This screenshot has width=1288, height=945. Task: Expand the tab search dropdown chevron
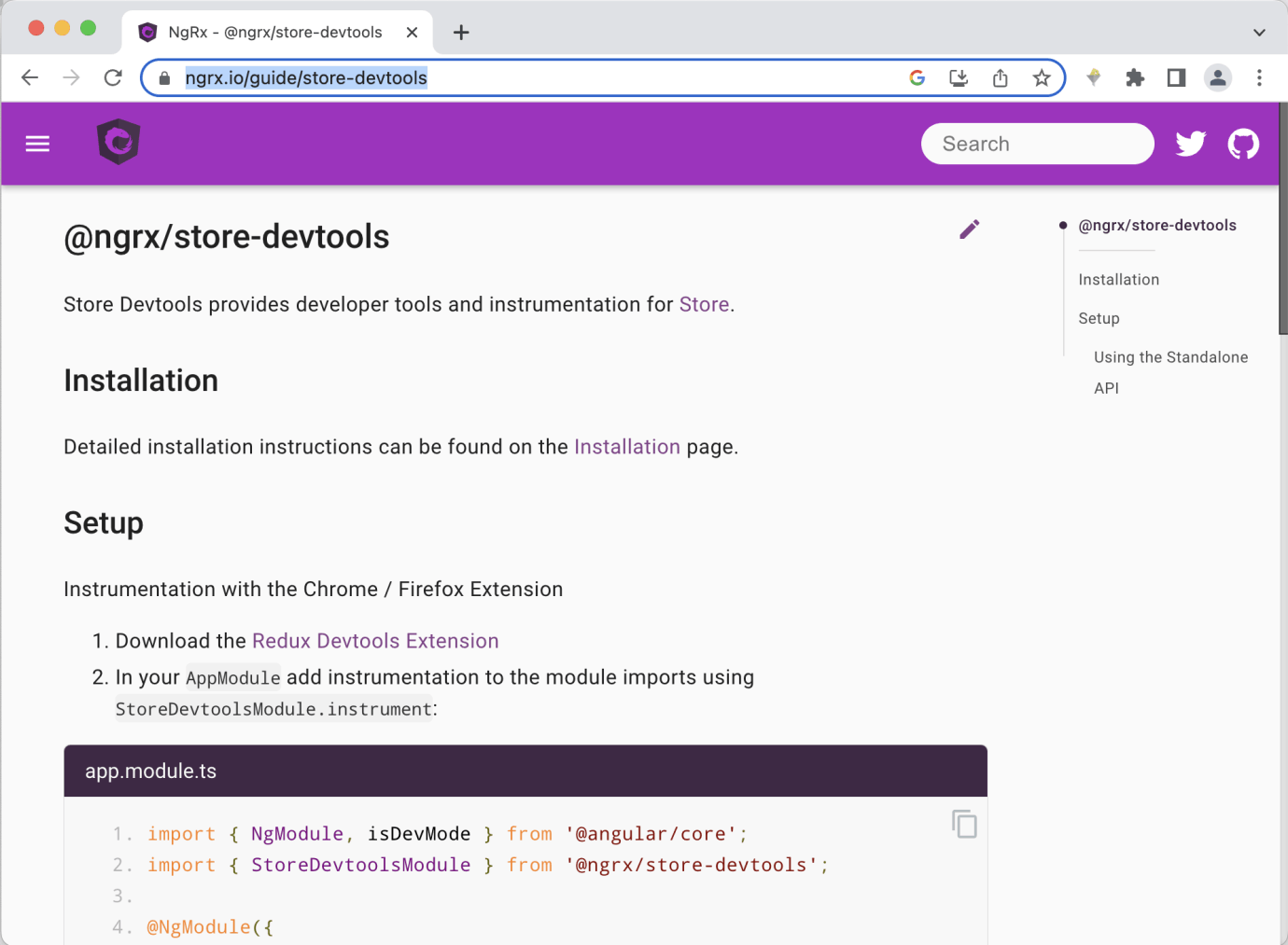tap(1259, 33)
